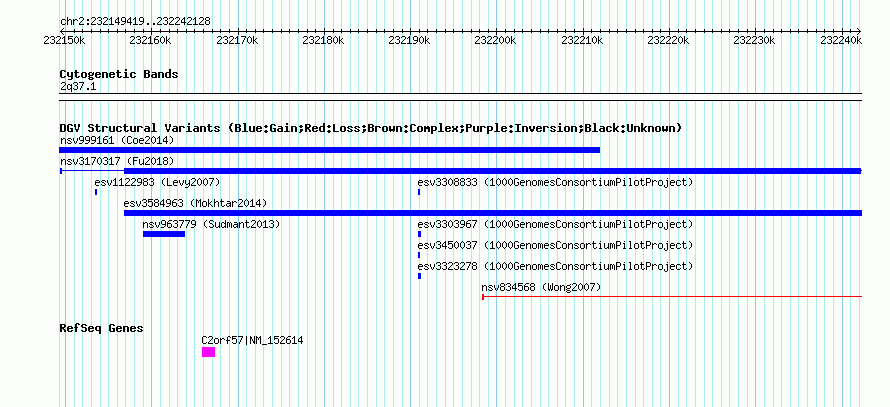
Task: Click the chr2:232149419..232242128 coordinates text
Action: pyautogui.click(x=135, y=21)
